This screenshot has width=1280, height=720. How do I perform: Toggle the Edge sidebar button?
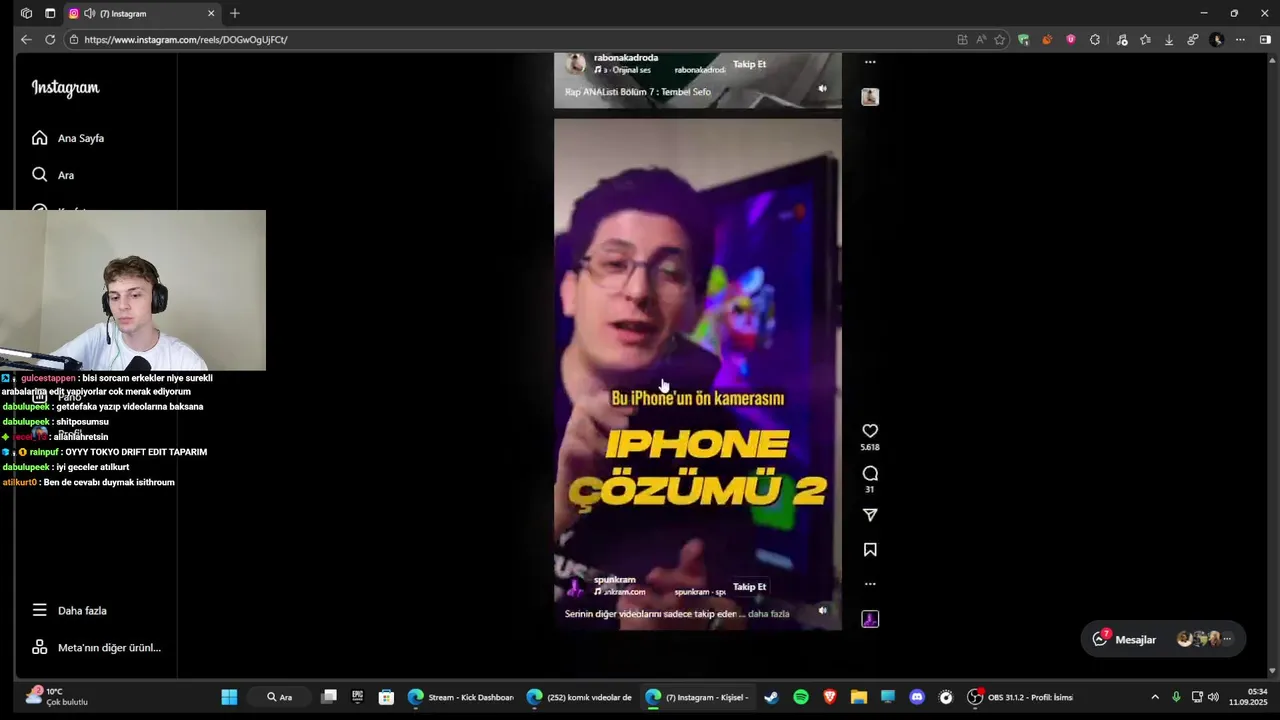coord(1265,40)
